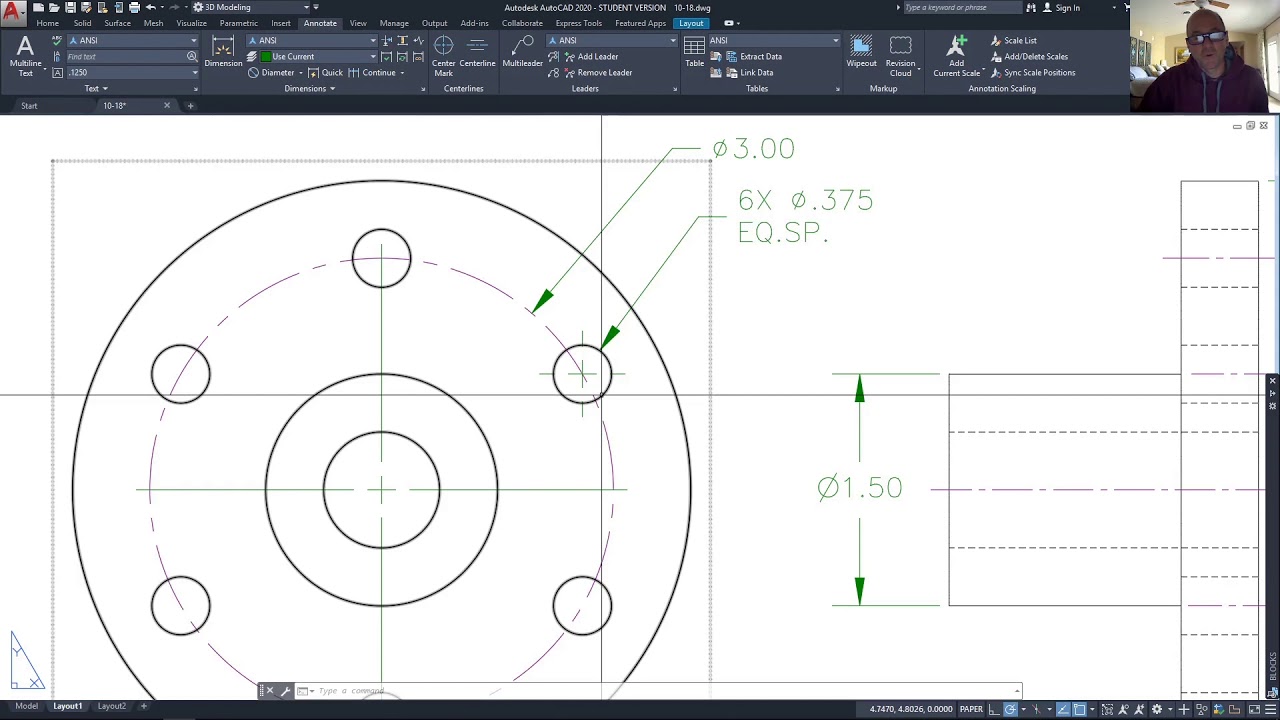The width and height of the screenshot is (1280, 720).
Task: Click the Dimension tool button
Action: point(223,52)
